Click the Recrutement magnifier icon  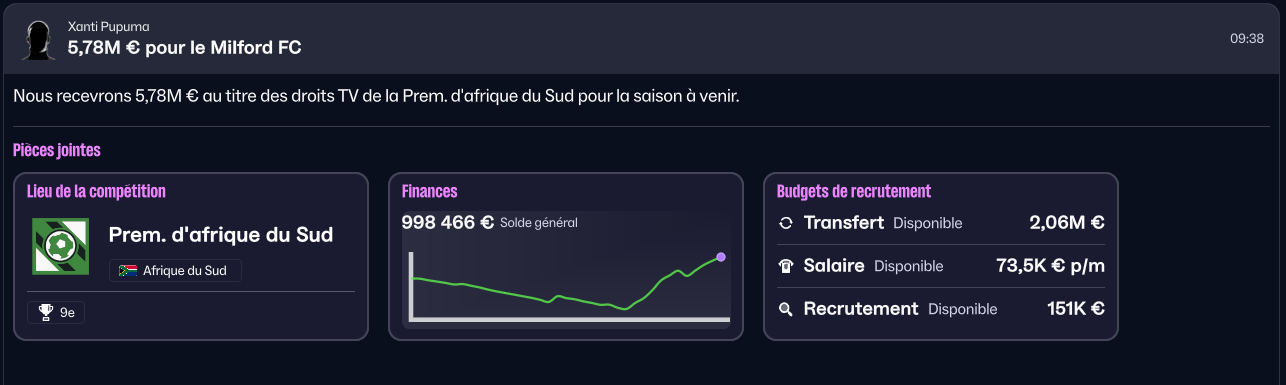point(786,309)
